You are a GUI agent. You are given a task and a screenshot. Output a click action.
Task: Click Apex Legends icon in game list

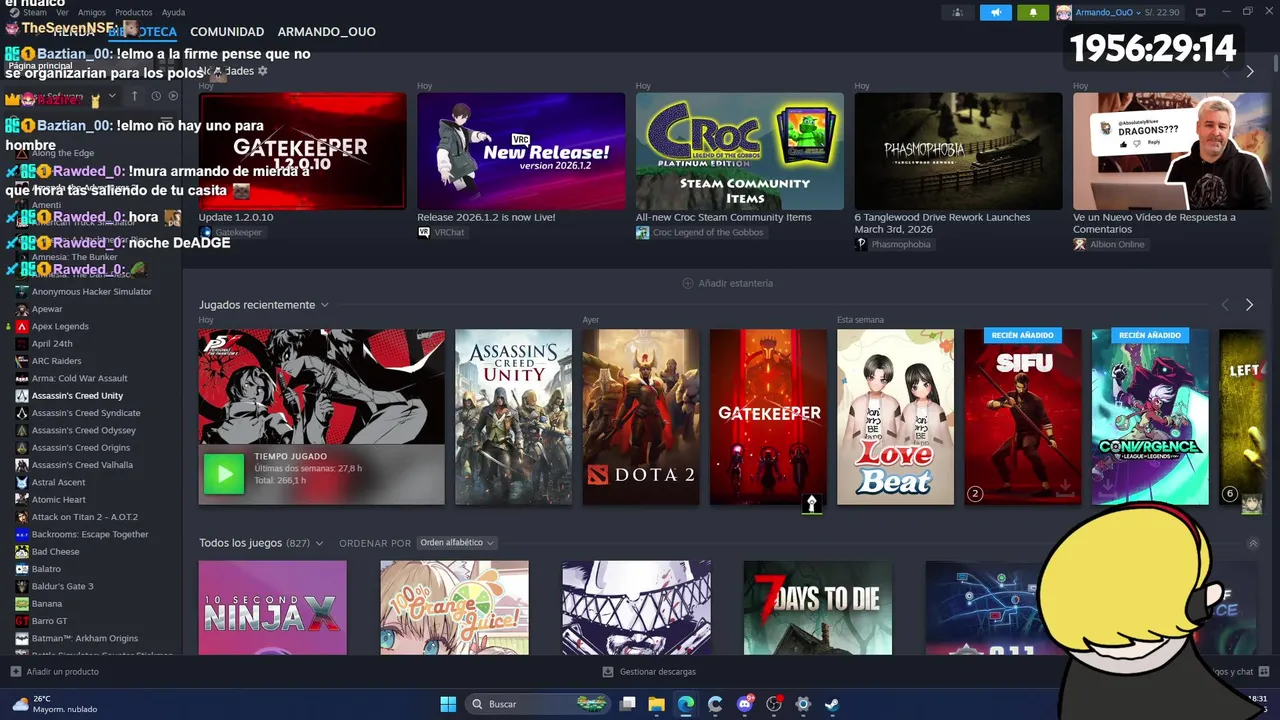click(22, 326)
